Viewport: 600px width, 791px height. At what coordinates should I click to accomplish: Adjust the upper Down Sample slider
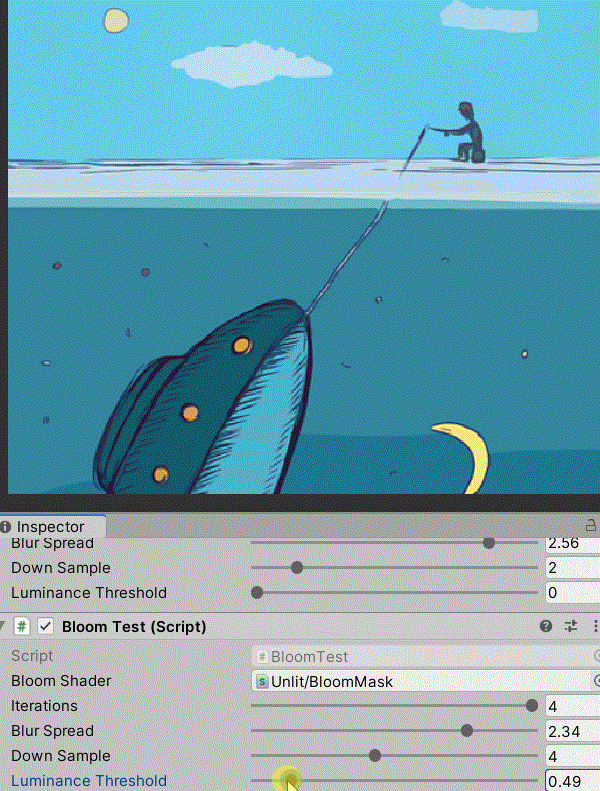394,568
